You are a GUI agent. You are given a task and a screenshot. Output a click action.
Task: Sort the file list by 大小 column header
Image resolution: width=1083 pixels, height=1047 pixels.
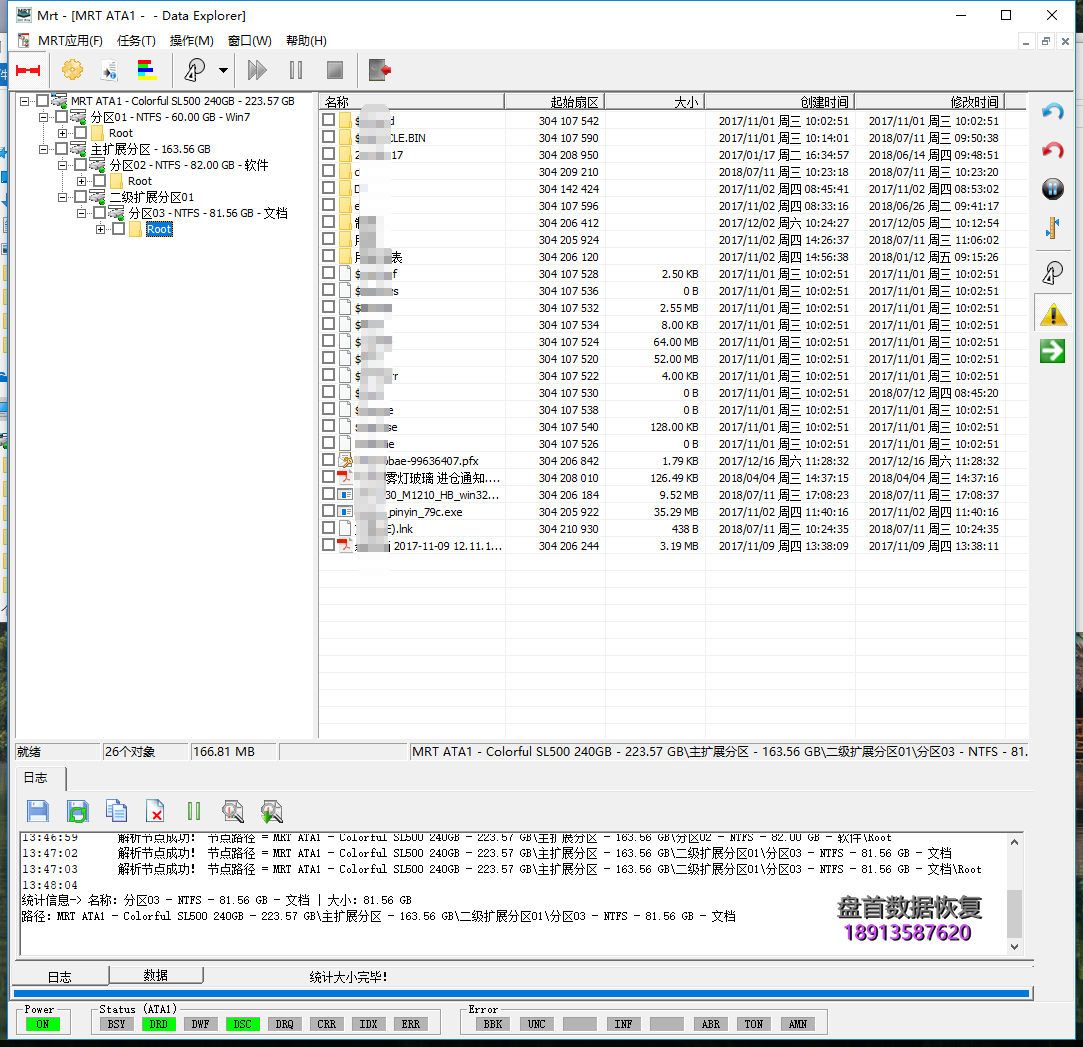[654, 102]
